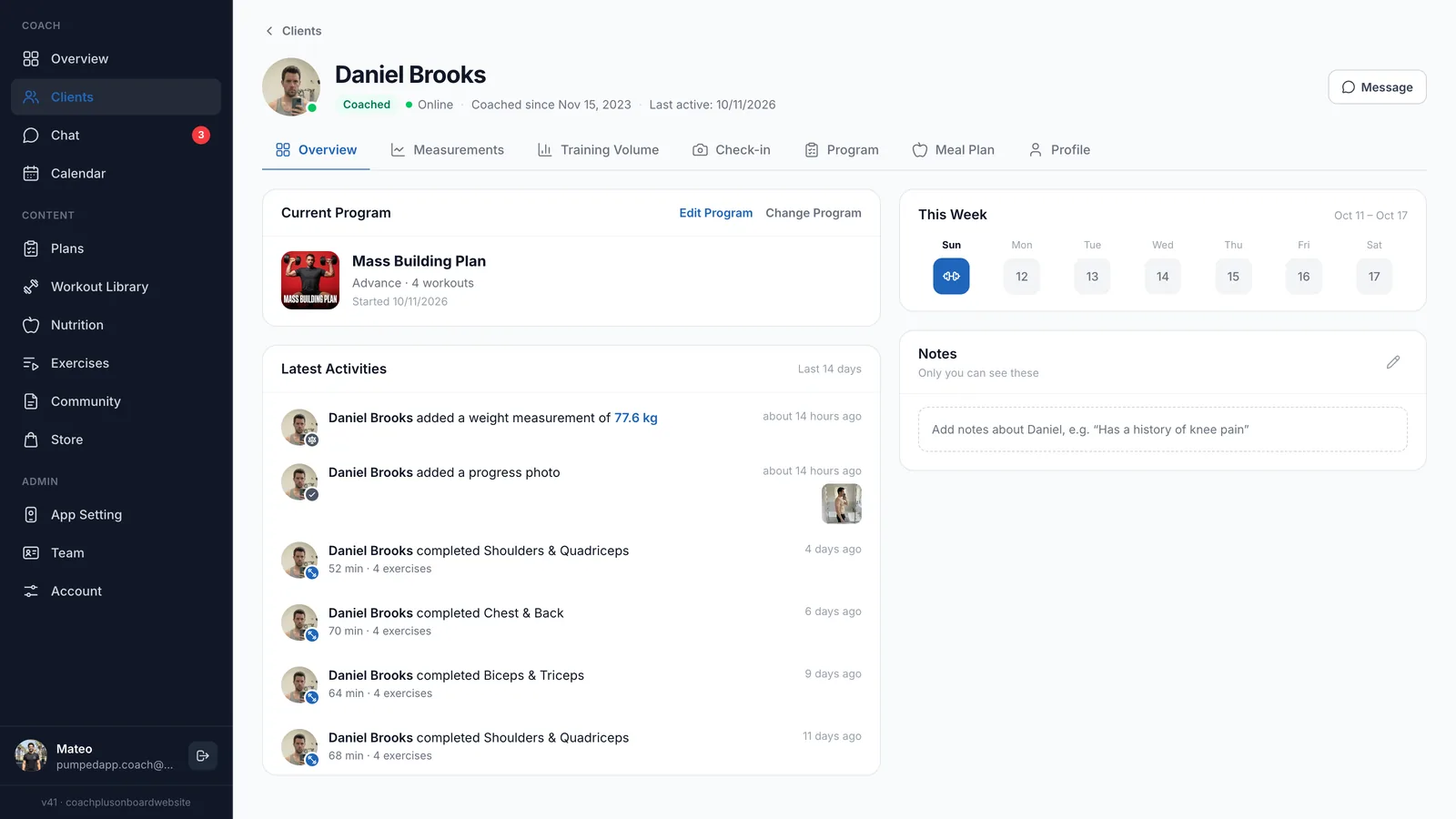Open the Store section
Screen dimensions: 1456x819
point(116,440)
